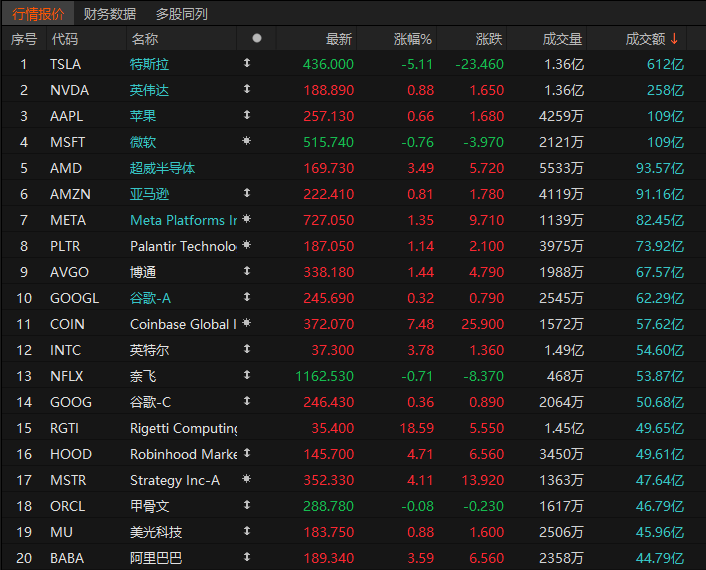
Task: Open the 特斯拉 stock name
Action: click(x=149, y=64)
